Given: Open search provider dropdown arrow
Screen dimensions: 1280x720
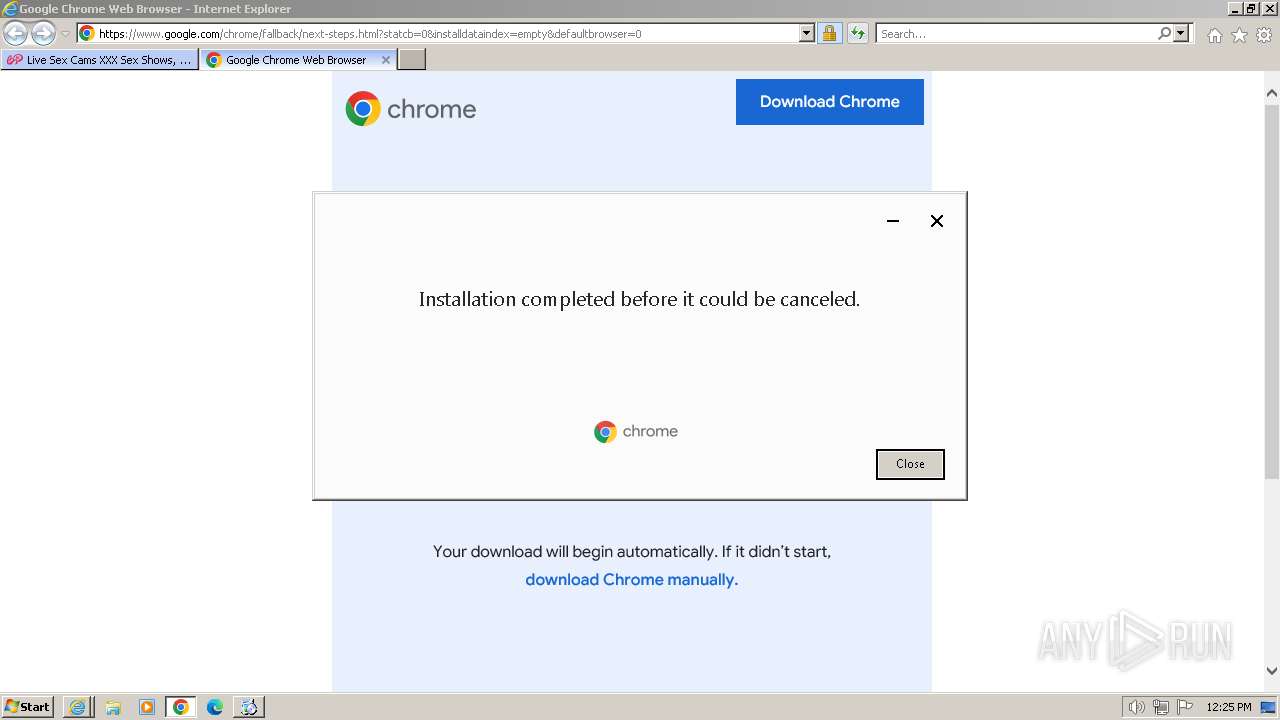Looking at the screenshot, I should pos(1181,34).
